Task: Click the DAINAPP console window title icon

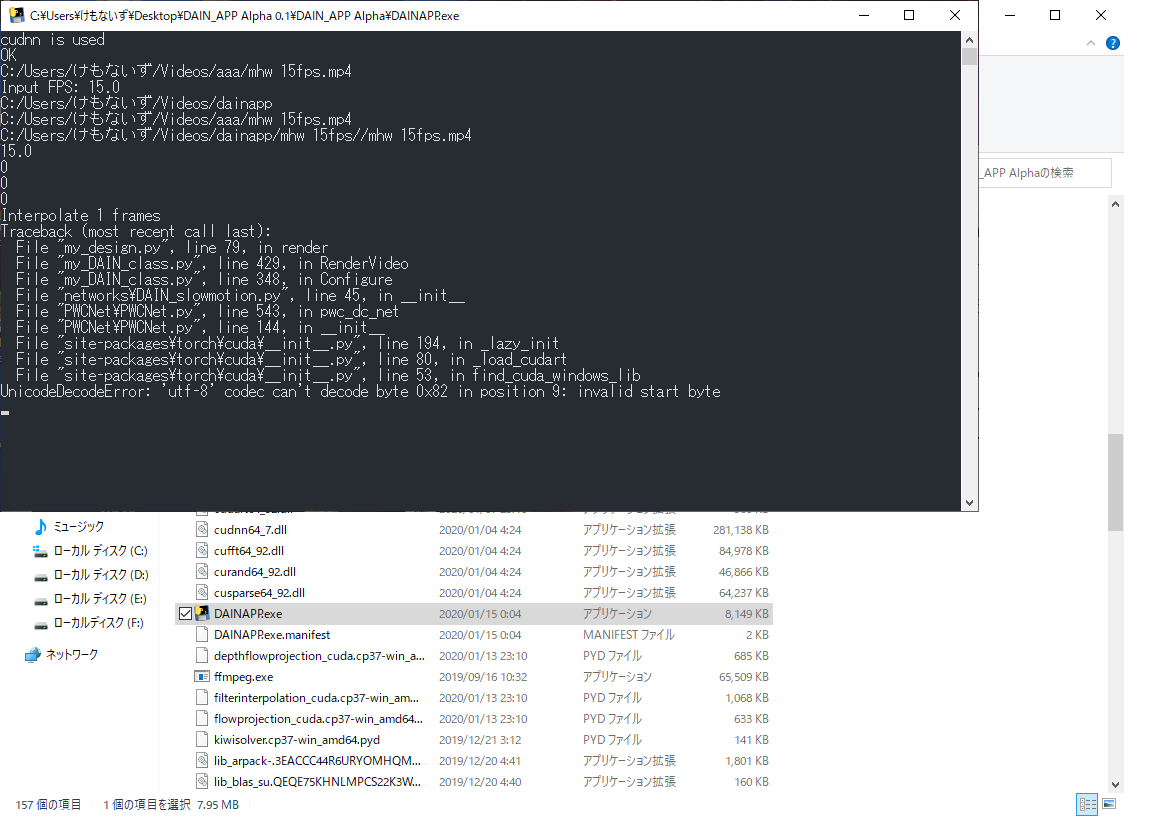Action: point(16,15)
